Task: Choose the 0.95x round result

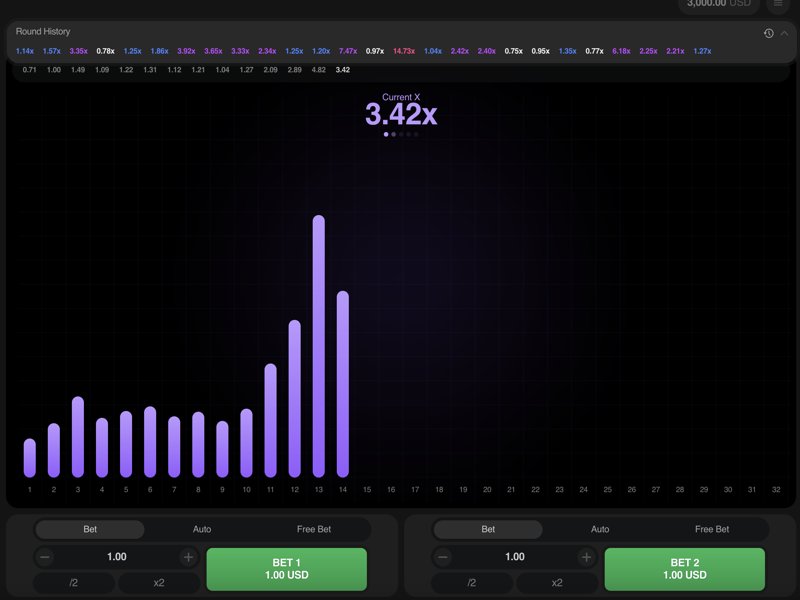Action: 540,51
